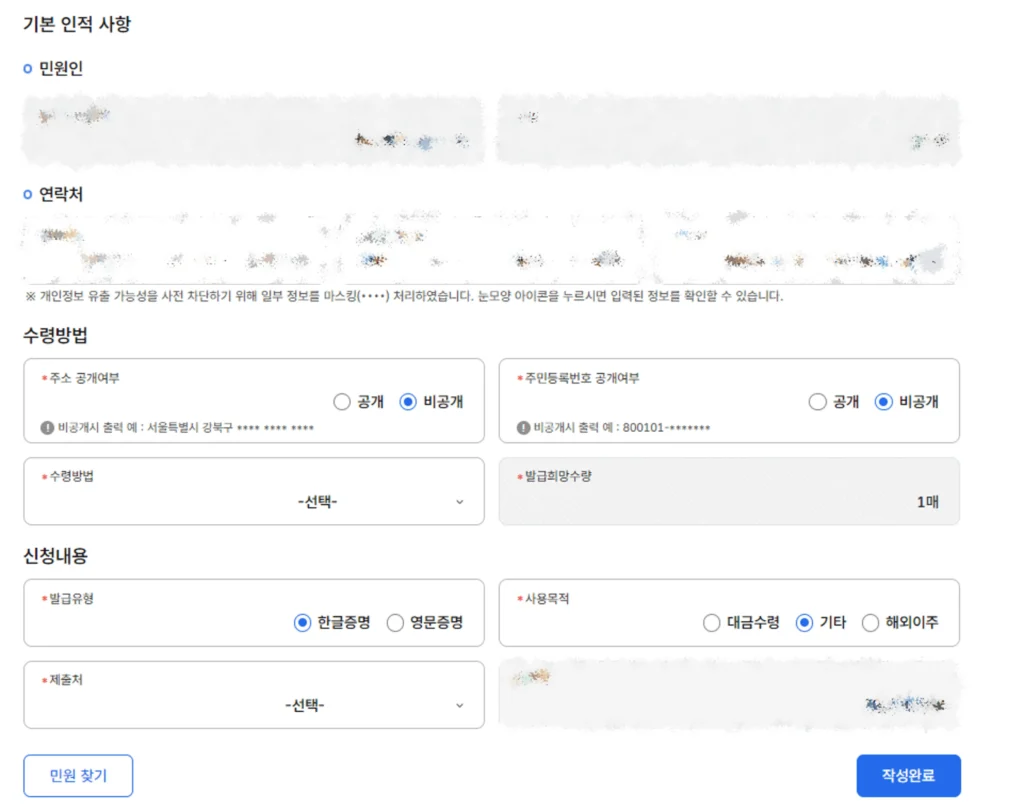Viewport: 1024px width, 811px height.
Task: Click the 개인정보 마스킹 notice text
Action: 404,296
